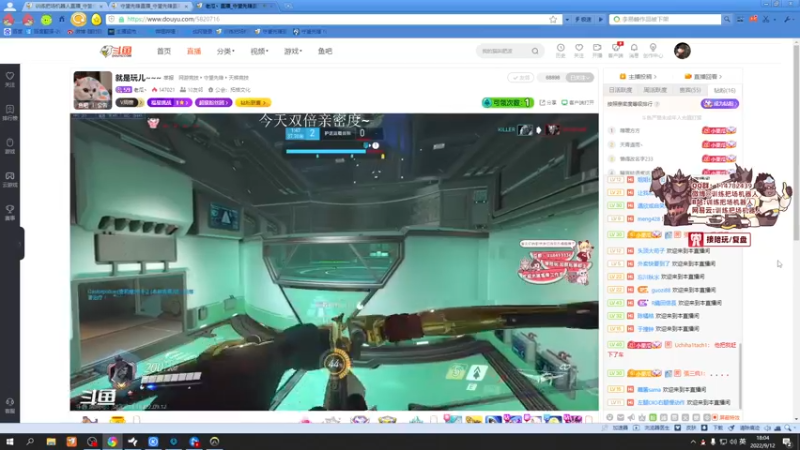Expand the 视频 dropdown menu
This screenshot has height=450, width=800.
tap(259, 51)
